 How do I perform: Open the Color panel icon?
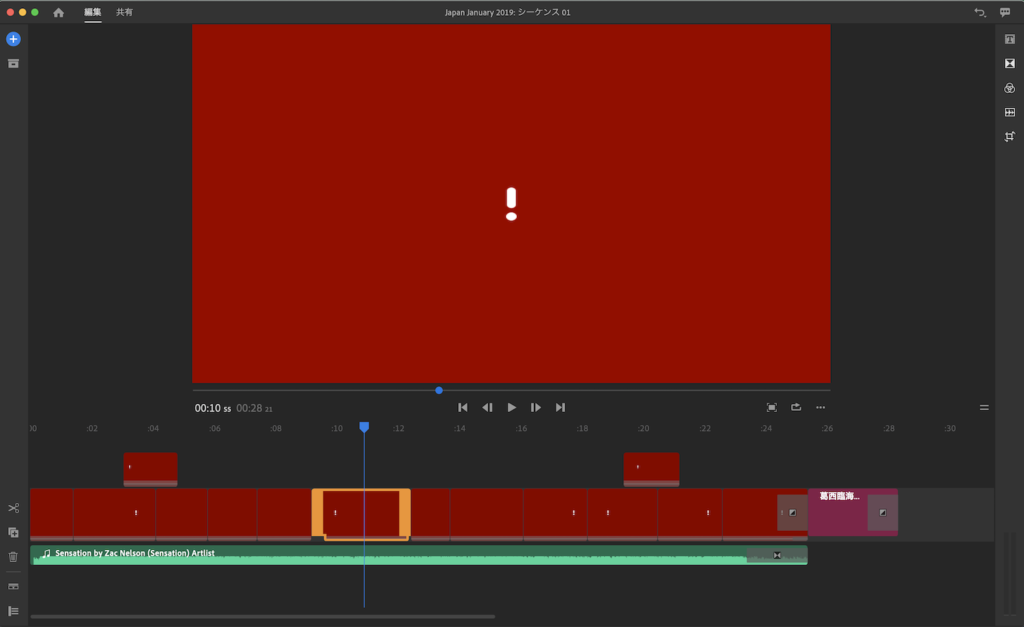(1010, 88)
